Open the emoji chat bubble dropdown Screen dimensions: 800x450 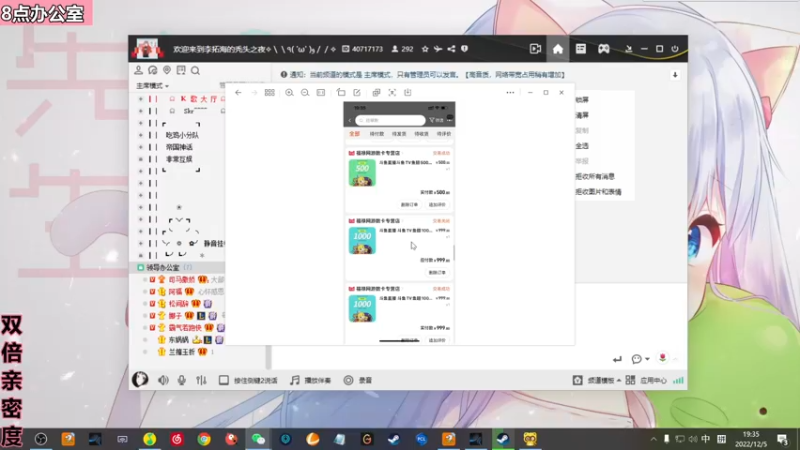tap(640, 359)
